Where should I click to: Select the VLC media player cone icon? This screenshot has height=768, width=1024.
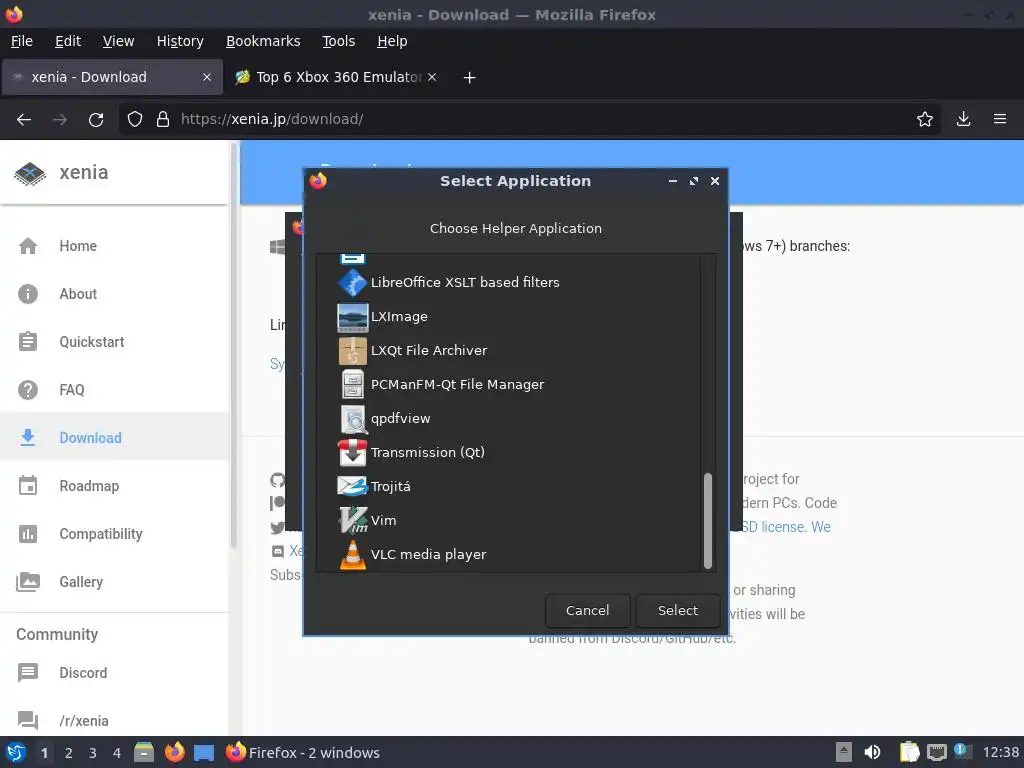(x=353, y=554)
